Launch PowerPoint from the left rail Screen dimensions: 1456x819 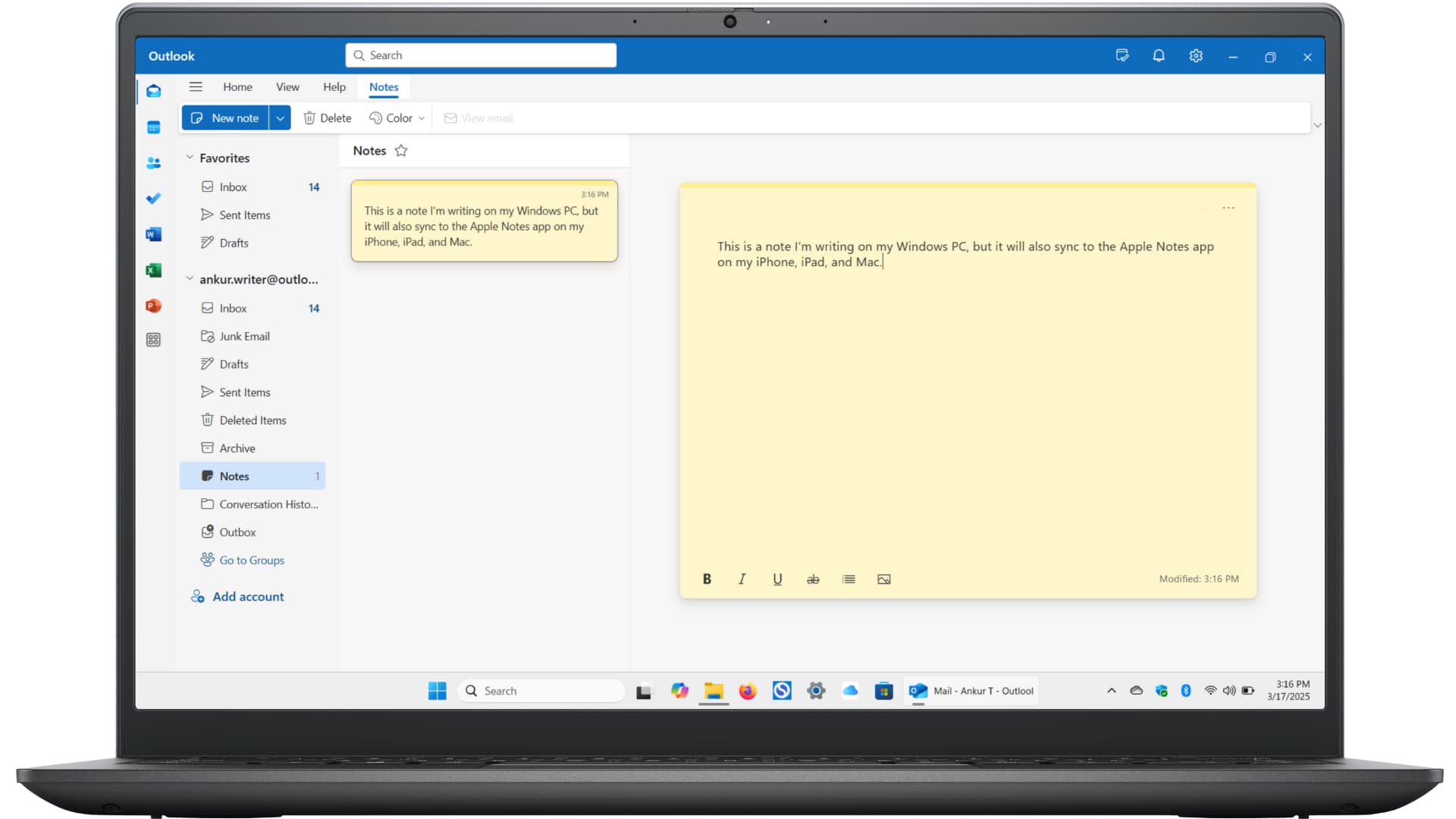click(153, 306)
